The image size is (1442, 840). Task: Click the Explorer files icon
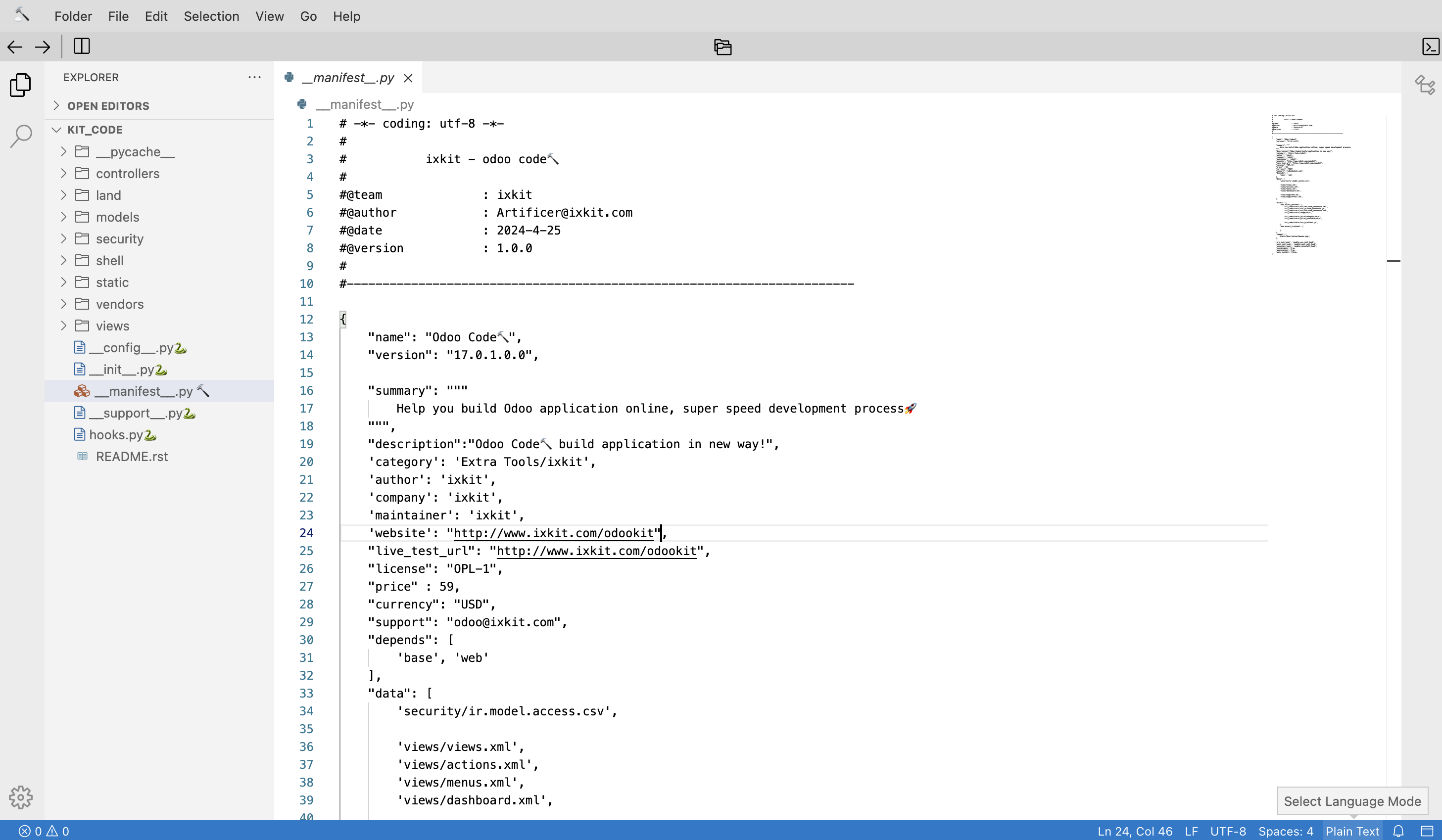21,85
